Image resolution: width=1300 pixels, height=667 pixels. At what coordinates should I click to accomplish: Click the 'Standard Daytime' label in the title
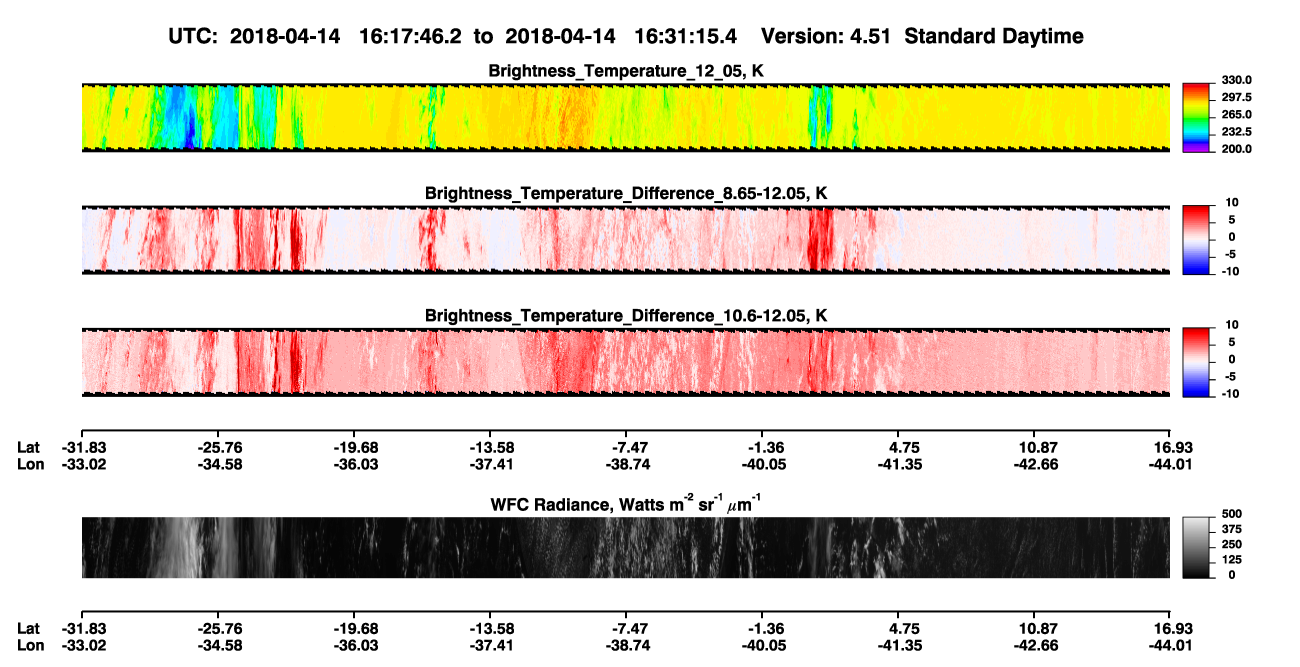992,36
